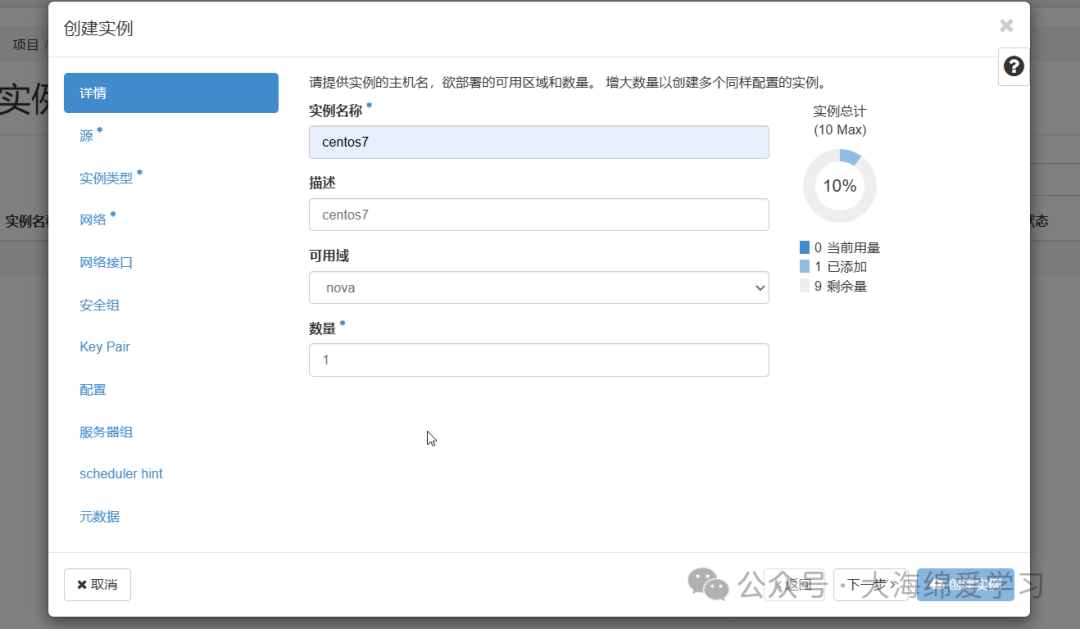The width and height of the screenshot is (1080, 629).
Task: Open the 网络接口 section
Action: (104, 262)
